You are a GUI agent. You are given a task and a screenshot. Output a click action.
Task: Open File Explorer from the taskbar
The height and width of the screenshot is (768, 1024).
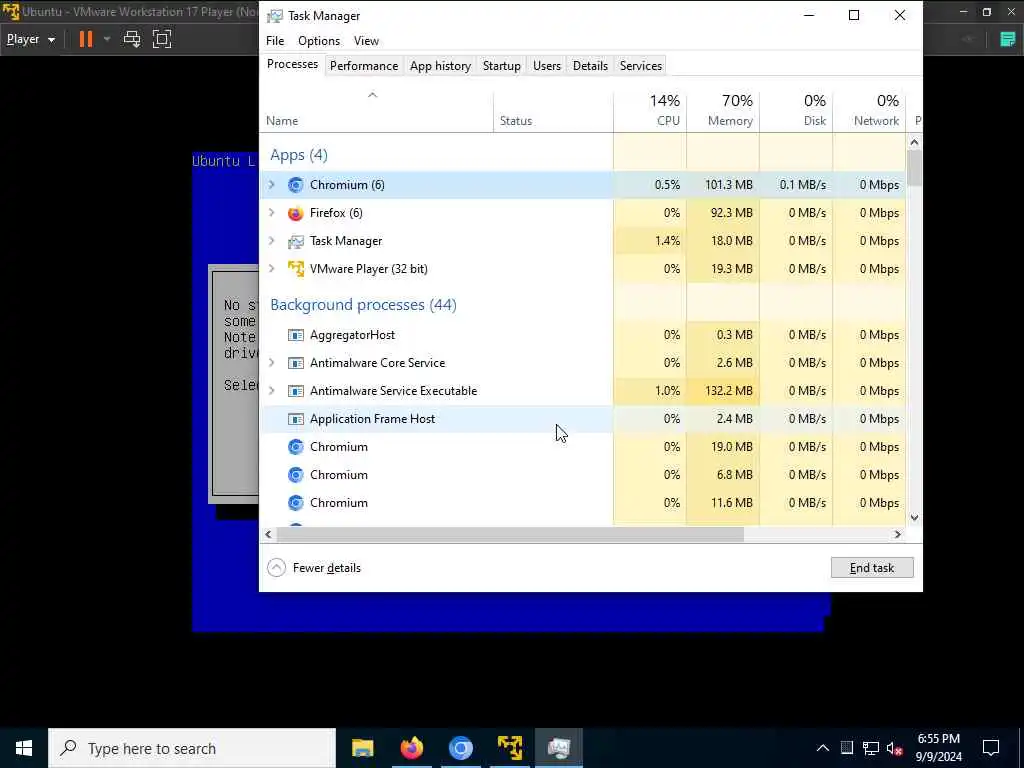tap(362, 748)
